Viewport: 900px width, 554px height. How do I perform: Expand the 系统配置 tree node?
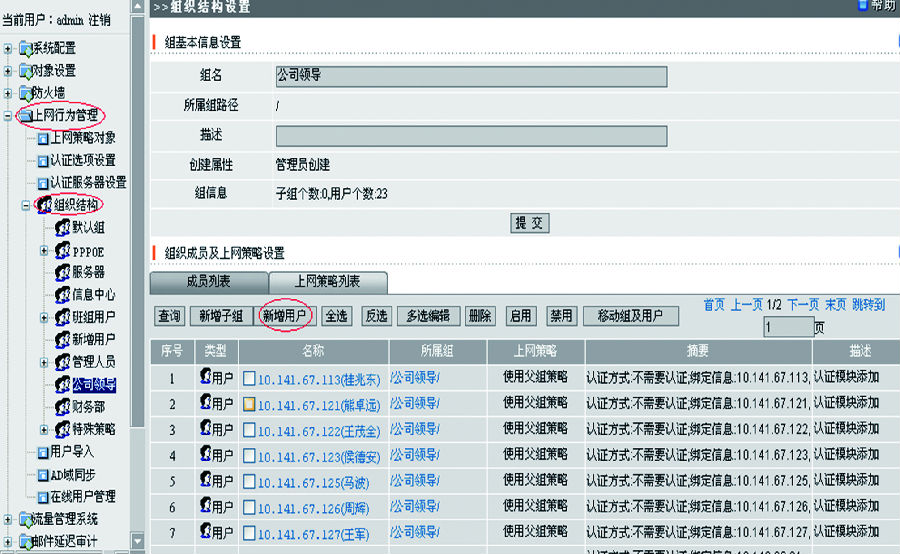tap(8, 48)
